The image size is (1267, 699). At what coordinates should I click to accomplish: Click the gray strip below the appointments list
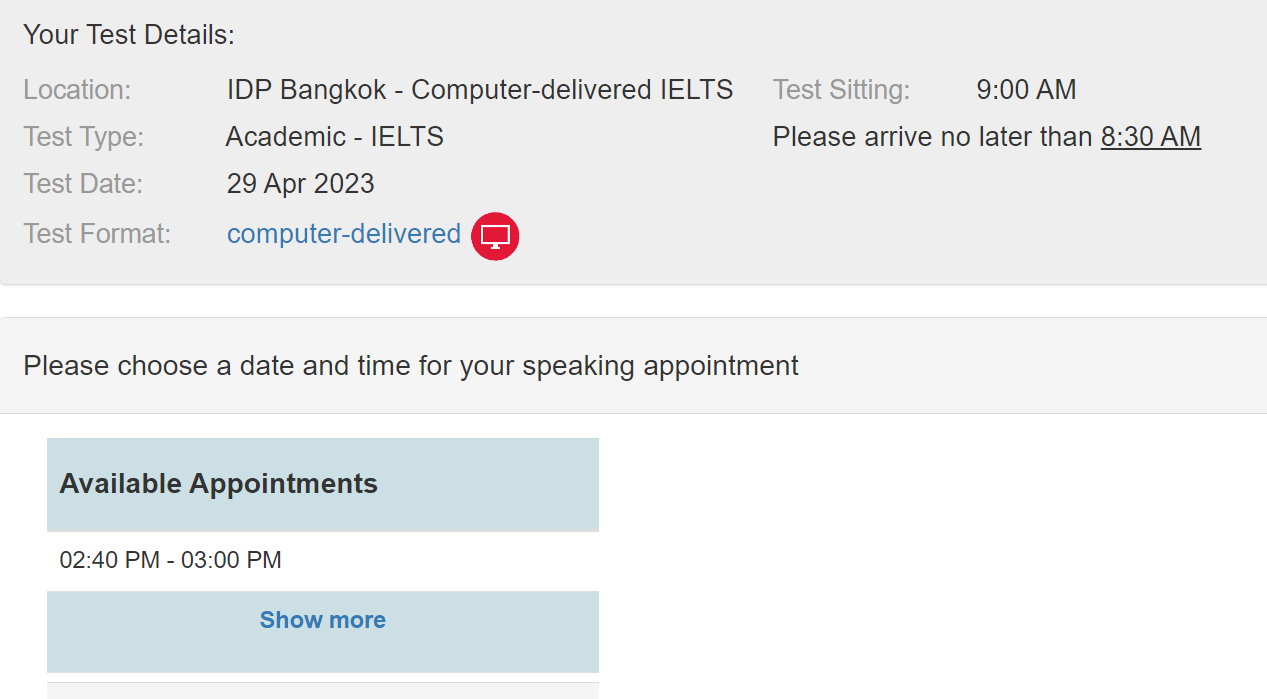(322, 691)
